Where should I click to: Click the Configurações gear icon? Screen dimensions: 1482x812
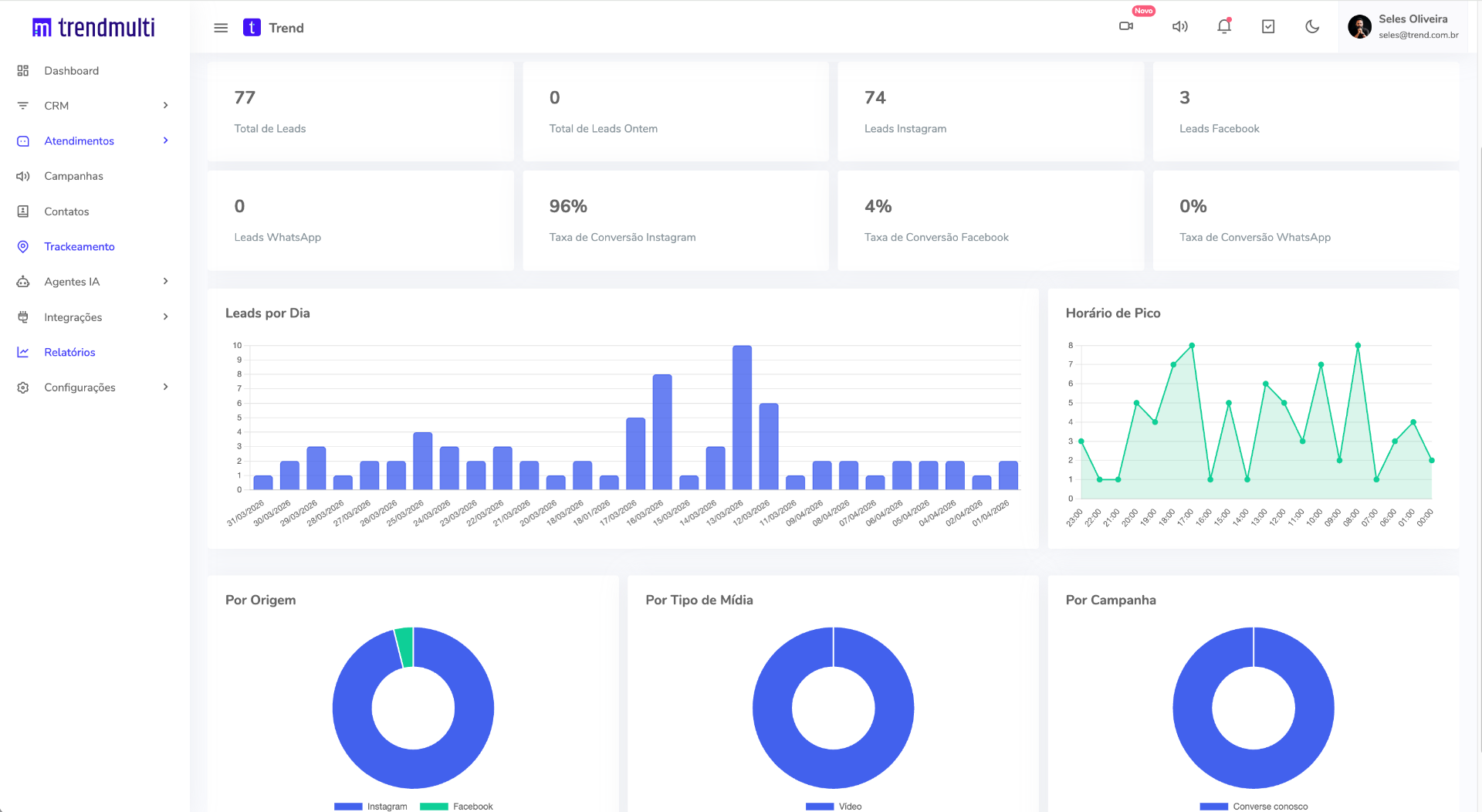coord(23,387)
